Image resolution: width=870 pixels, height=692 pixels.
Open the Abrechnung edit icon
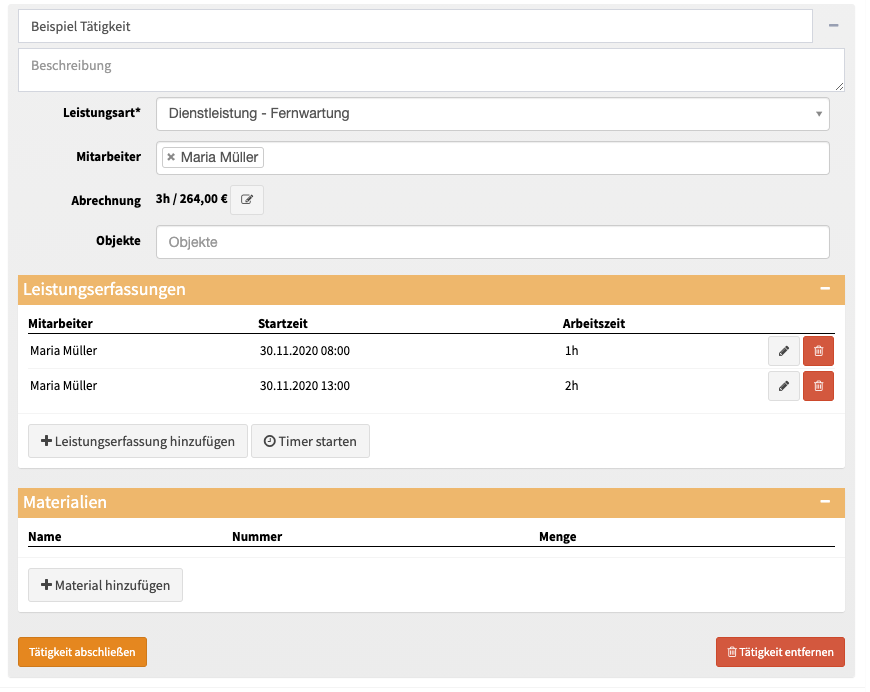click(247, 200)
